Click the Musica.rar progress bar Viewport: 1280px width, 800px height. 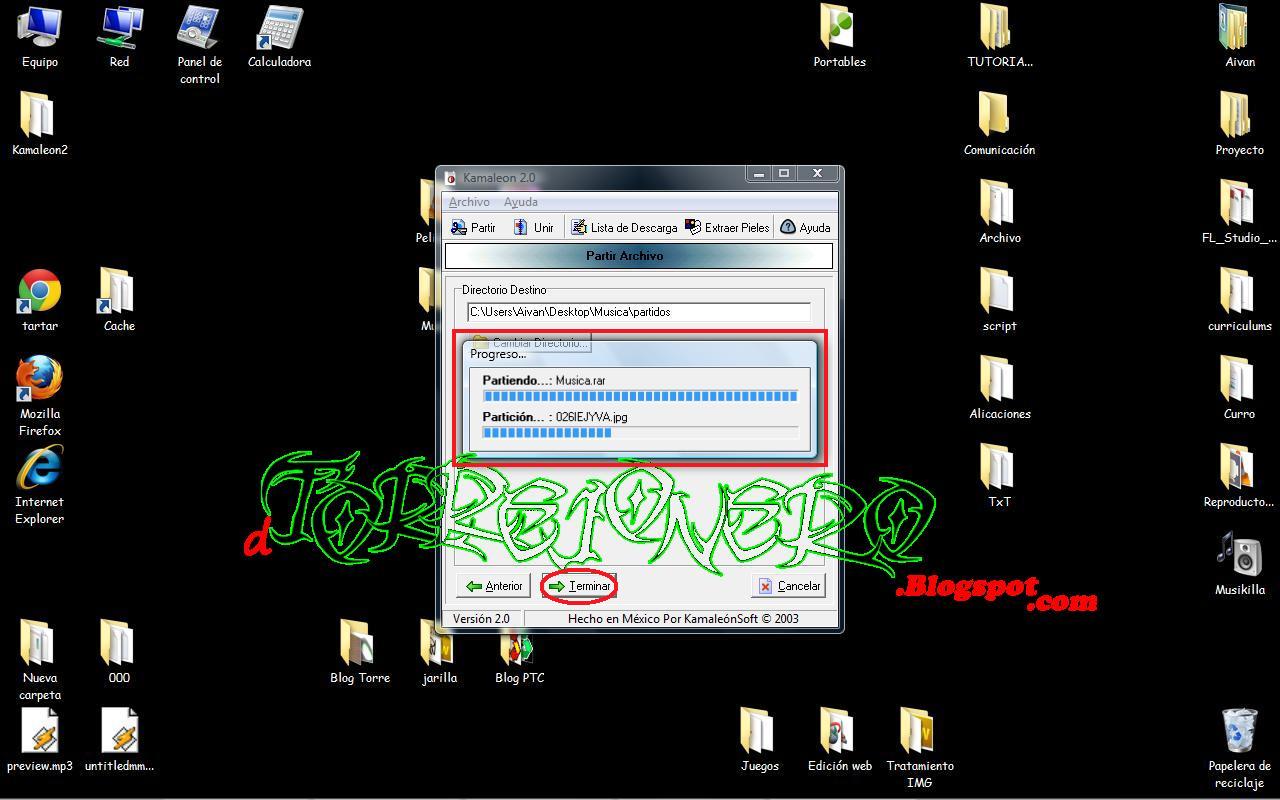[x=640, y=396]
